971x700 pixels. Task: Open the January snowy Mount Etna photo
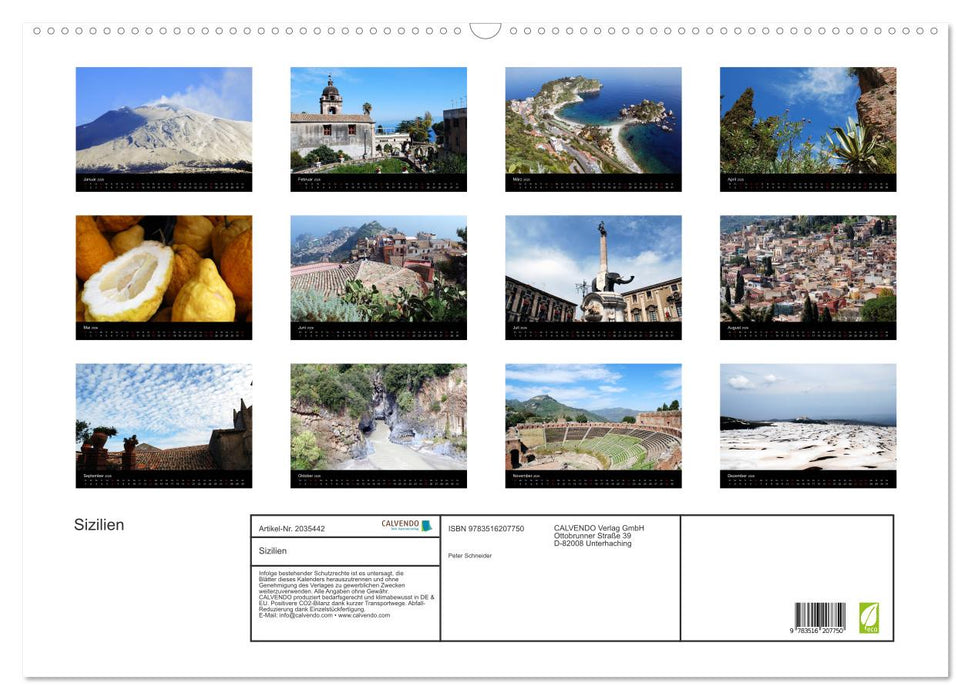click(x=164, y=121)
